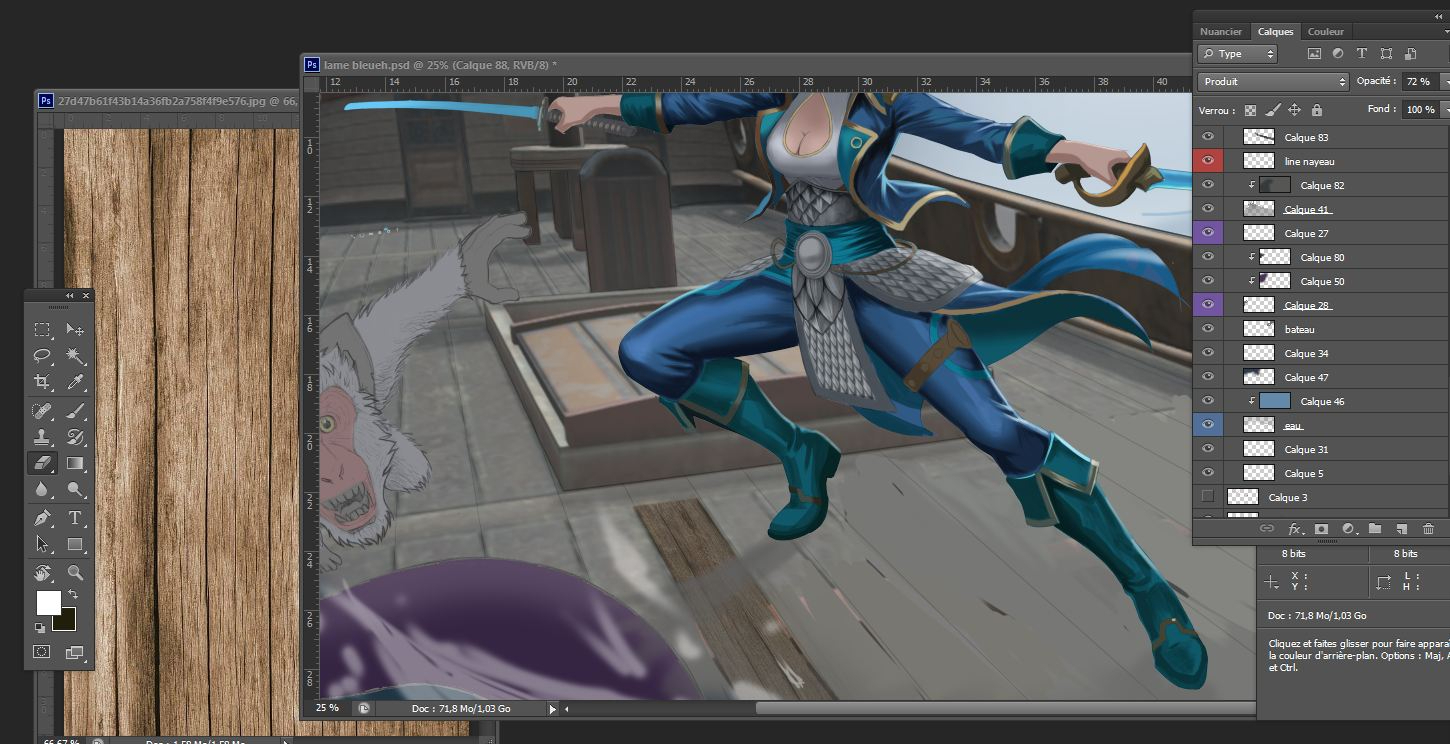Image resolution: width=1450 pixels, height=744 pixels.
Task: Select the Horizontal Type tool
Action: click(75, 518)
